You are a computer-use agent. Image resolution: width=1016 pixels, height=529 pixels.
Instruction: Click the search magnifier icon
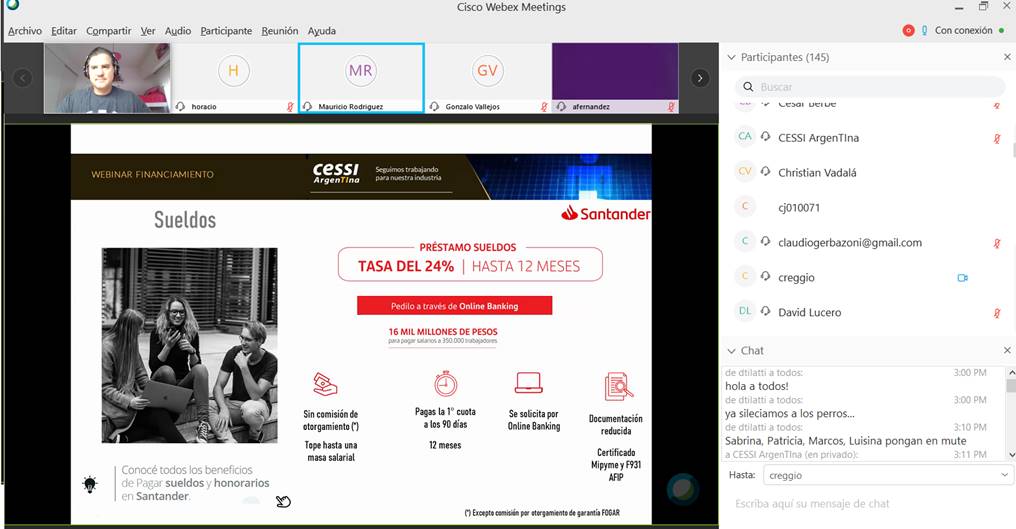[748, 86]
